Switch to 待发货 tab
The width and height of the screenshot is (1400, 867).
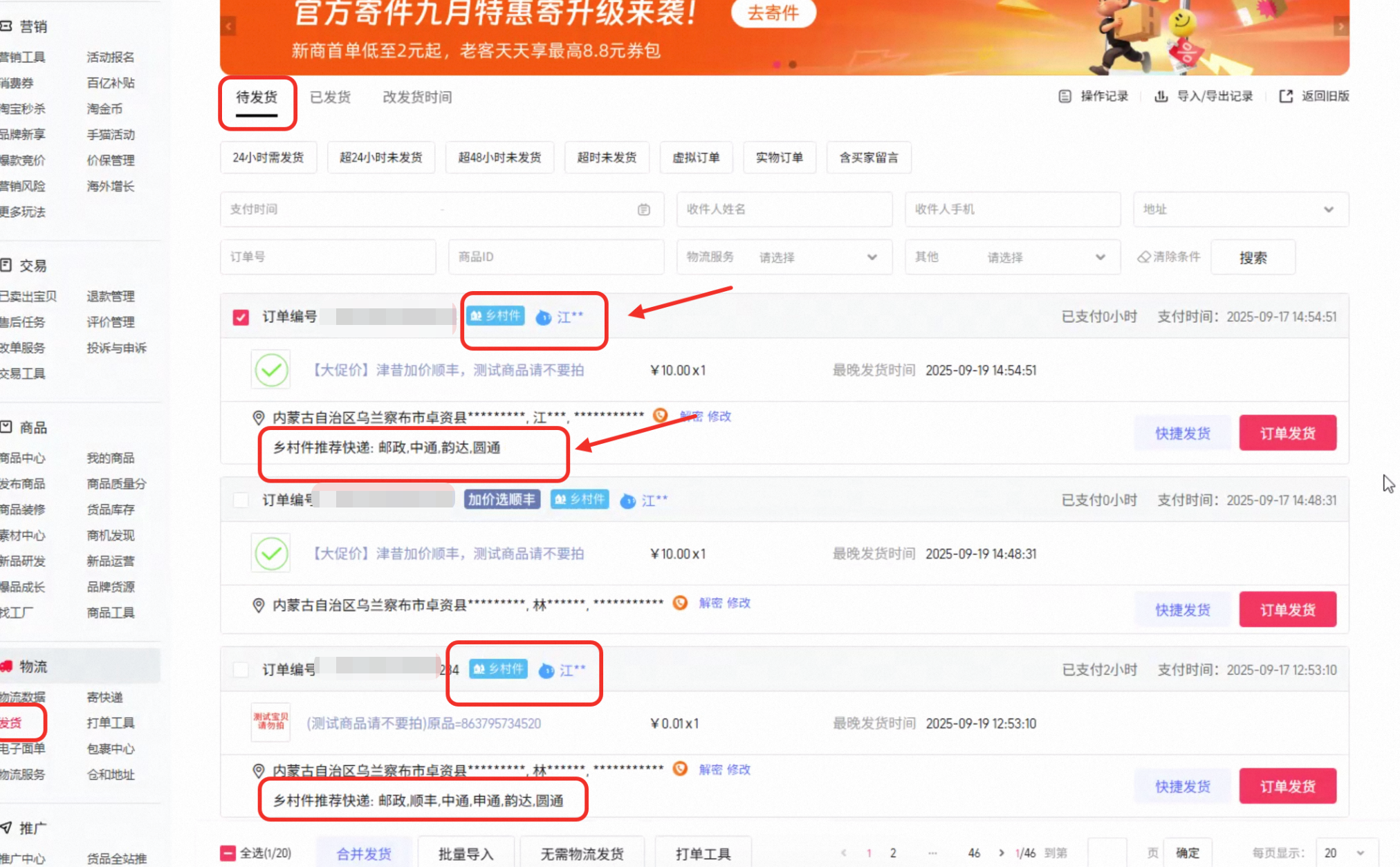pos(257,97)
